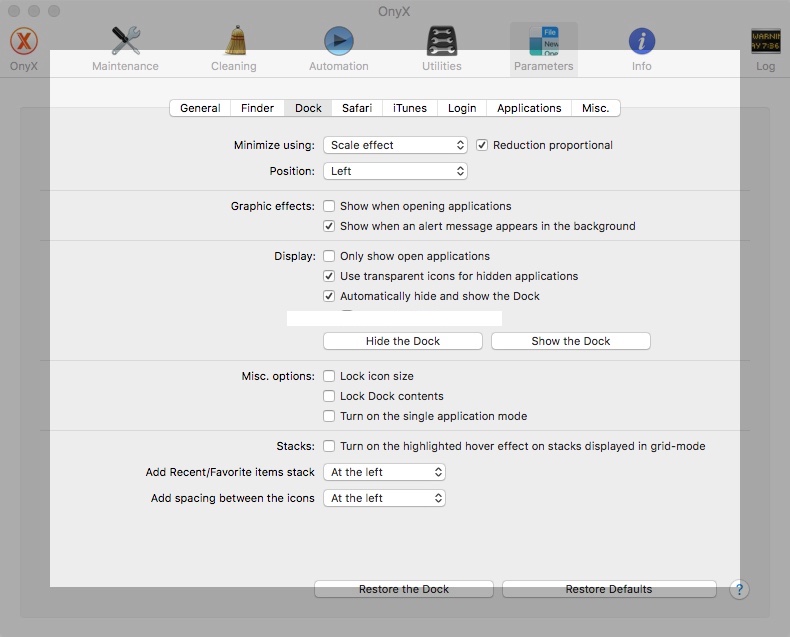This screenshot has width=790, height=637.
Task: Turn on the single application mode
Action: (329, 416)
